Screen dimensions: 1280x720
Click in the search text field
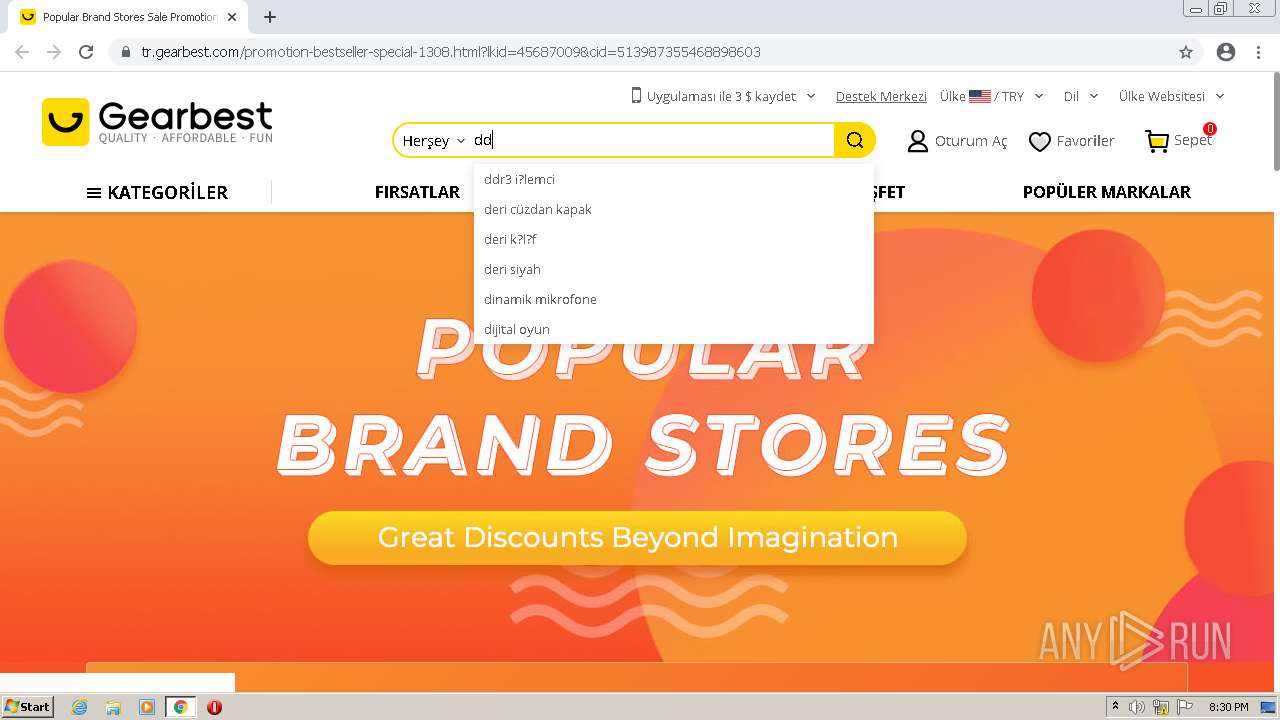[651, 141]
